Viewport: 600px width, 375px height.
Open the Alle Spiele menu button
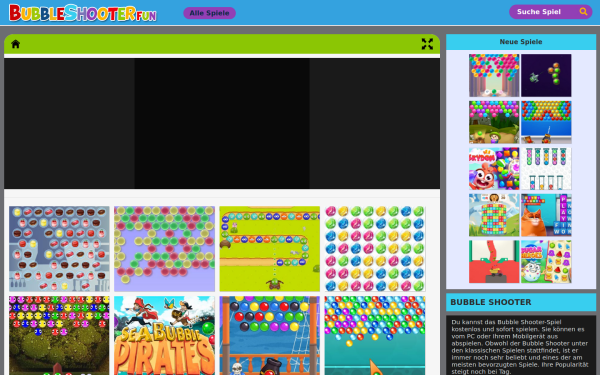click(209, 13)
